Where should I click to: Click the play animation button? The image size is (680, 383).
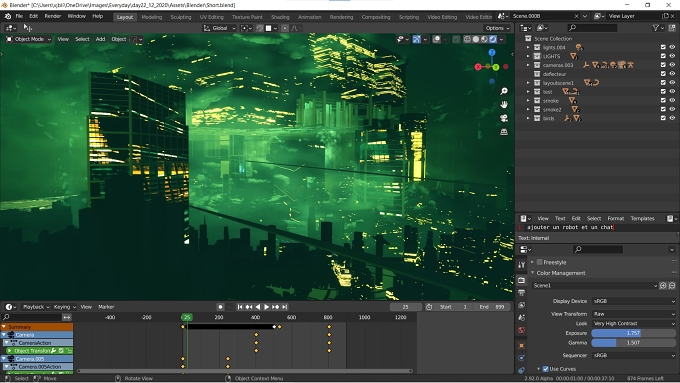coord(266,307)
